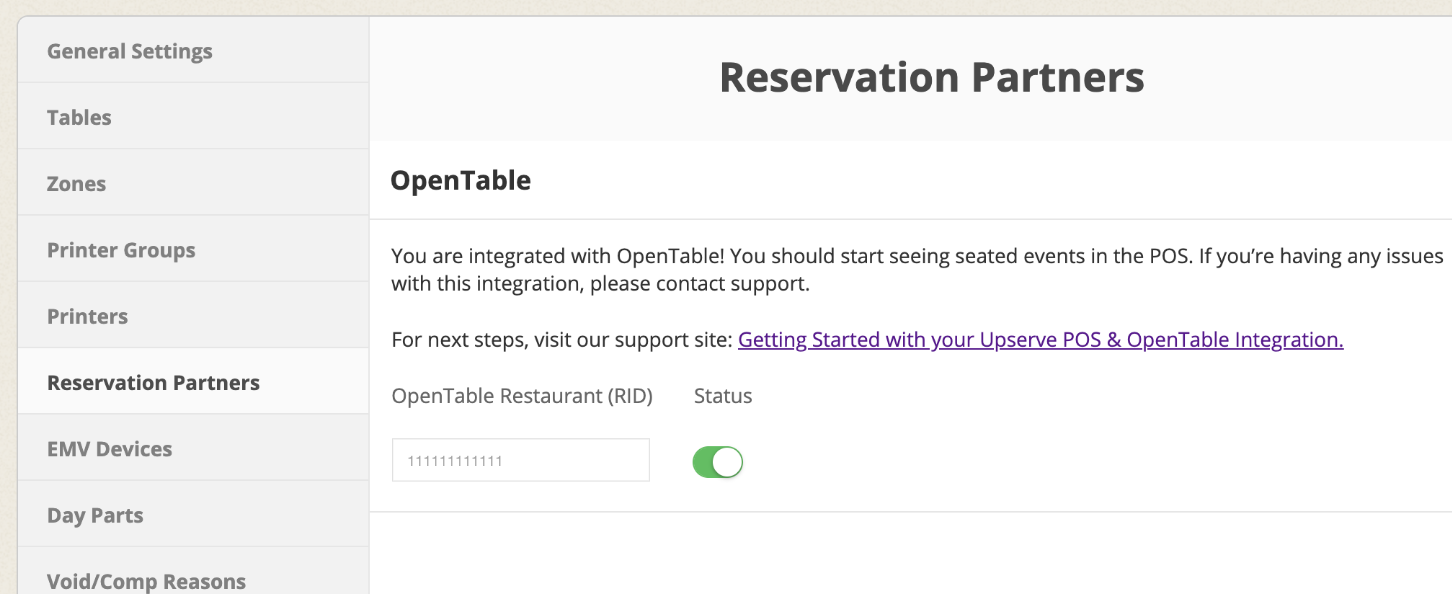1452x594 pixels.
Task: Click the highlighted Reservation Partners sidebar entry
Action: 153,381
